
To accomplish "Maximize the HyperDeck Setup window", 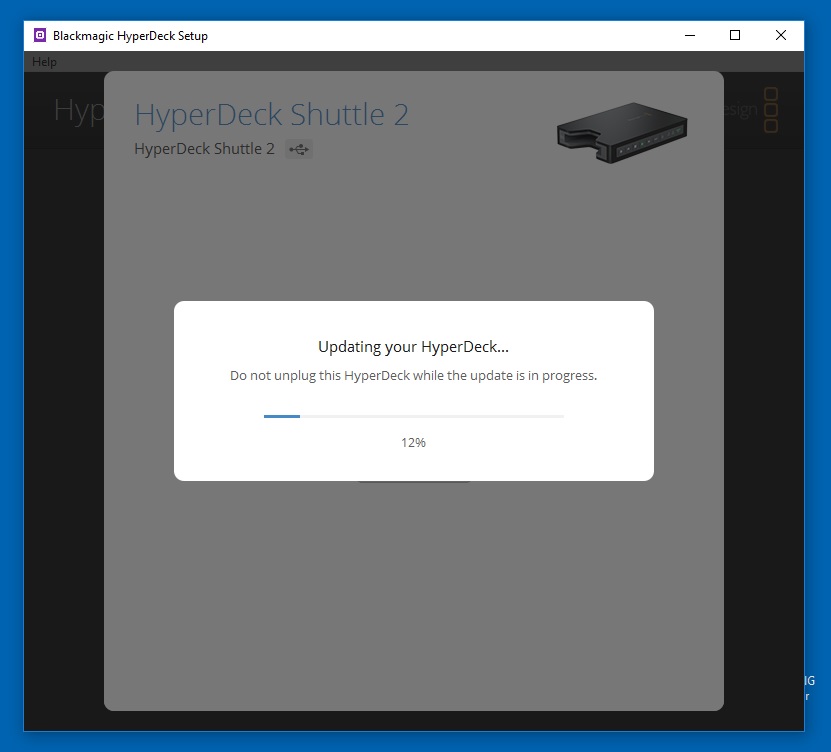I will point(735,35).
